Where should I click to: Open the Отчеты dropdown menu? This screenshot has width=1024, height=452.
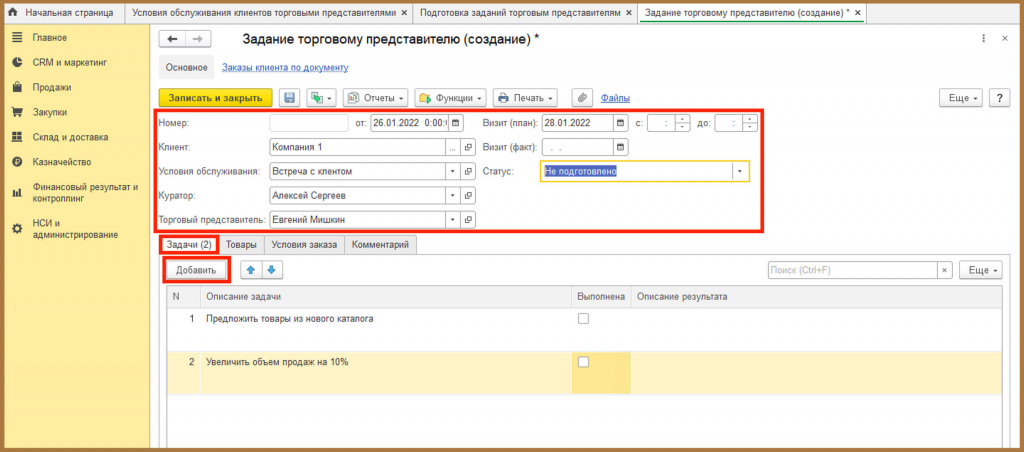(x=376, y=98)
